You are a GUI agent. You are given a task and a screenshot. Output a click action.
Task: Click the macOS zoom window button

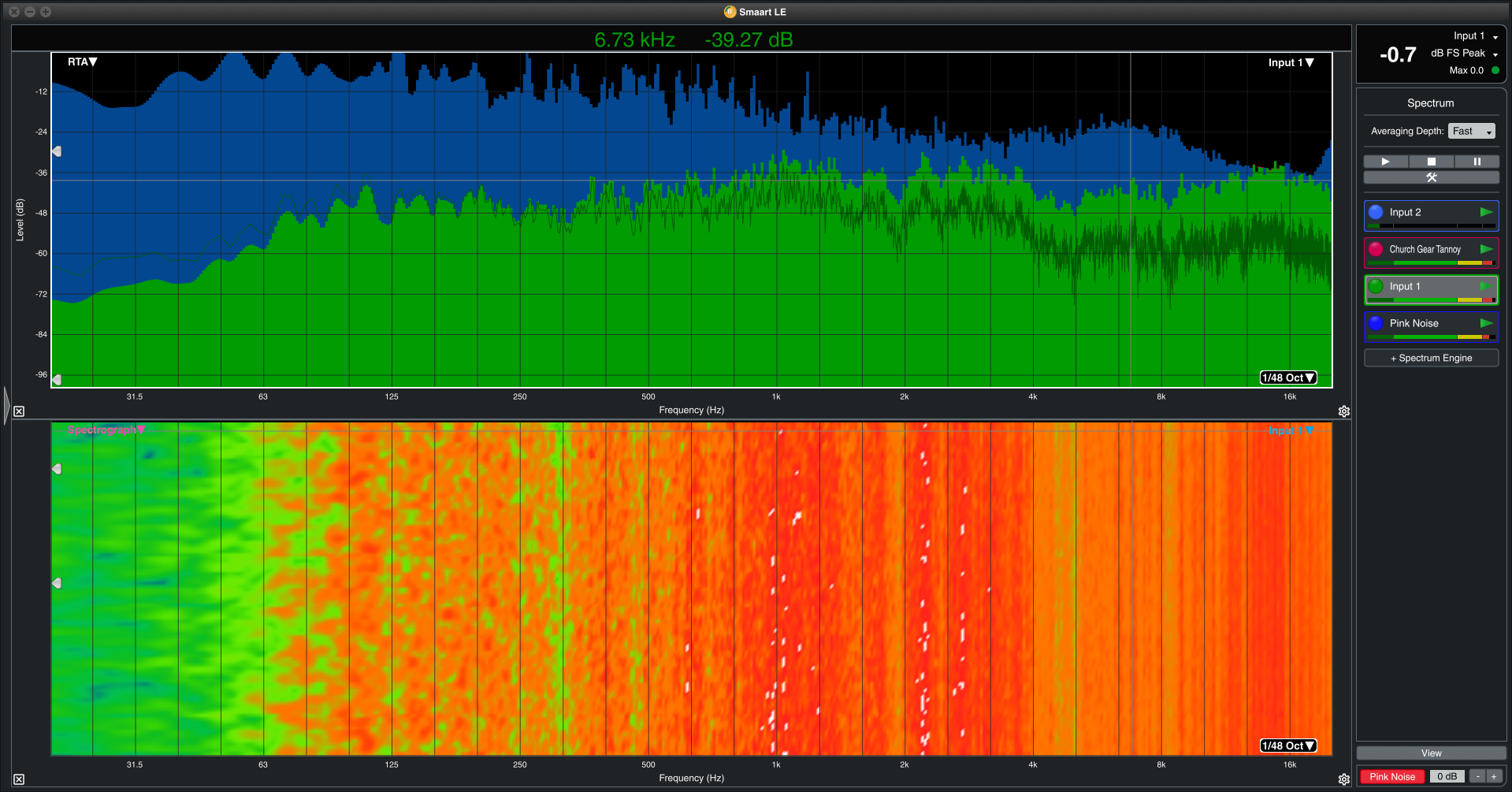pyautogui.click(x=46, y=12)
